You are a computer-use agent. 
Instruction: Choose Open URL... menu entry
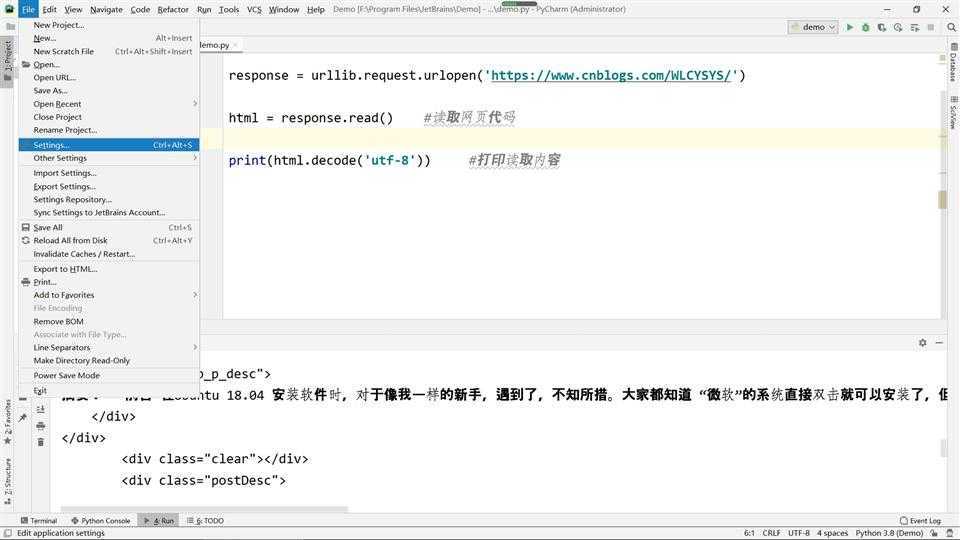click(x=109, y=78)
